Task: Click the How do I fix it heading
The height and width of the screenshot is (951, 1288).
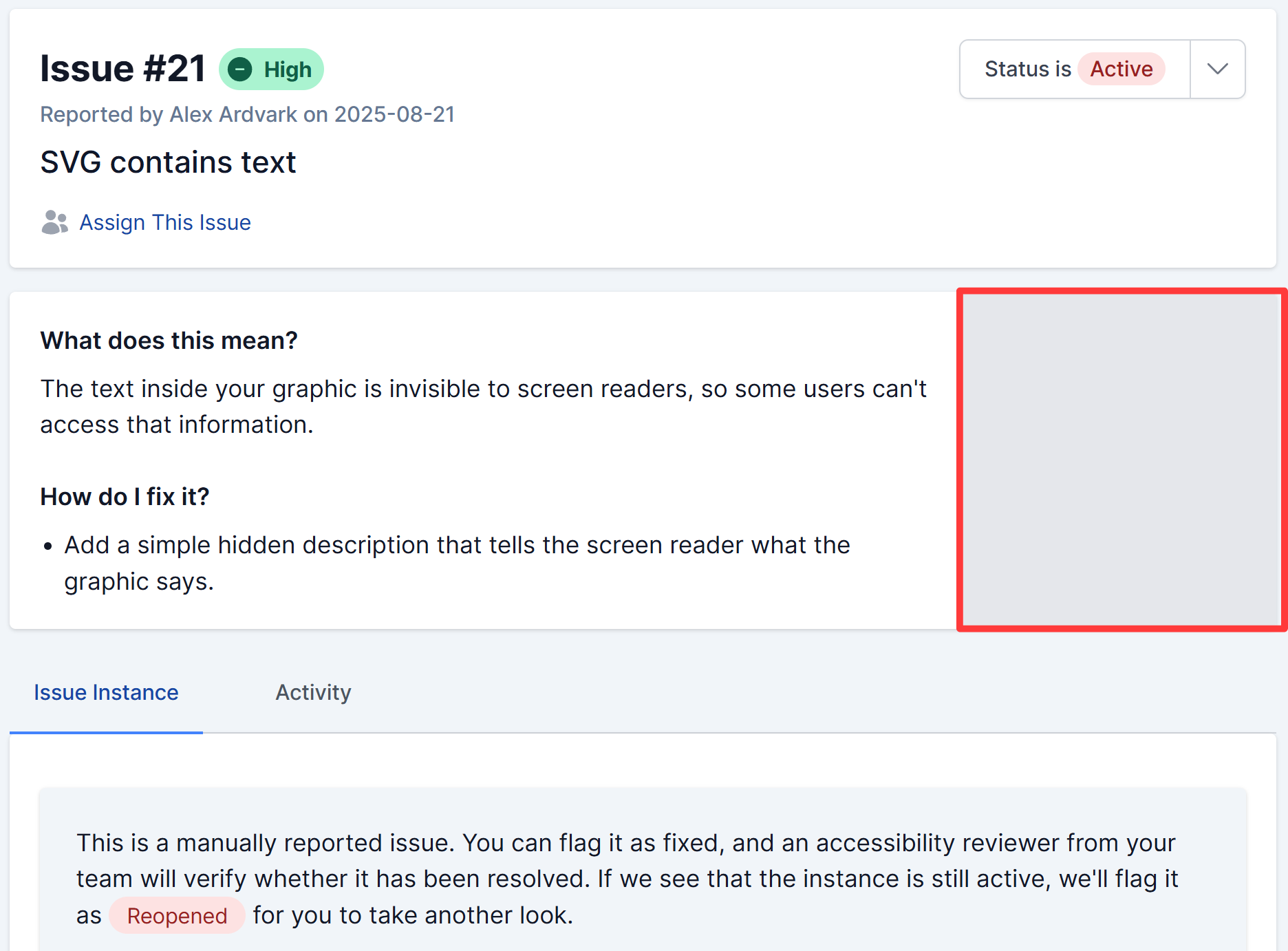Action: [x=125, y=497]
